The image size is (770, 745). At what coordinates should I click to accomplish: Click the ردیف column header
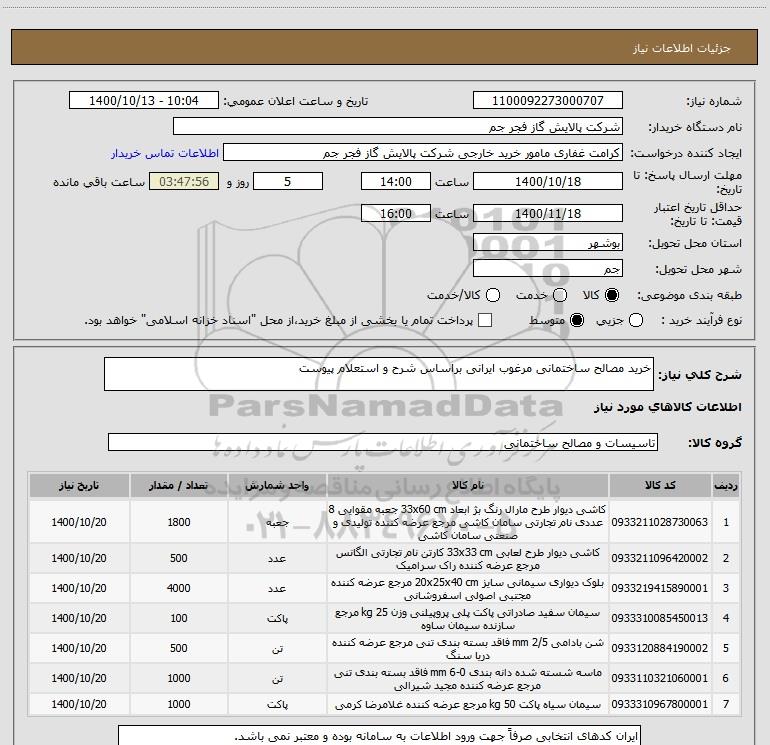click(x=726, y=486)
